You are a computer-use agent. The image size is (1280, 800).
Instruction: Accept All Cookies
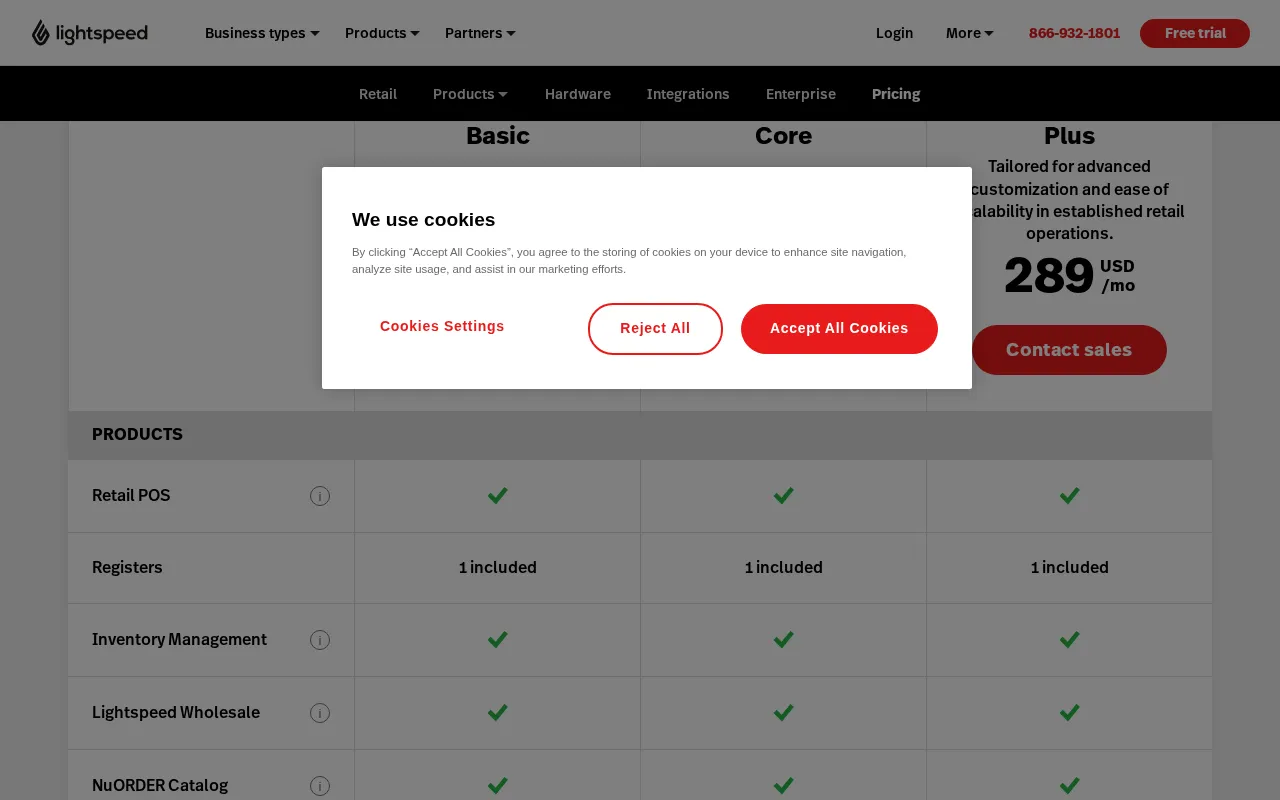tap(839, 328)
